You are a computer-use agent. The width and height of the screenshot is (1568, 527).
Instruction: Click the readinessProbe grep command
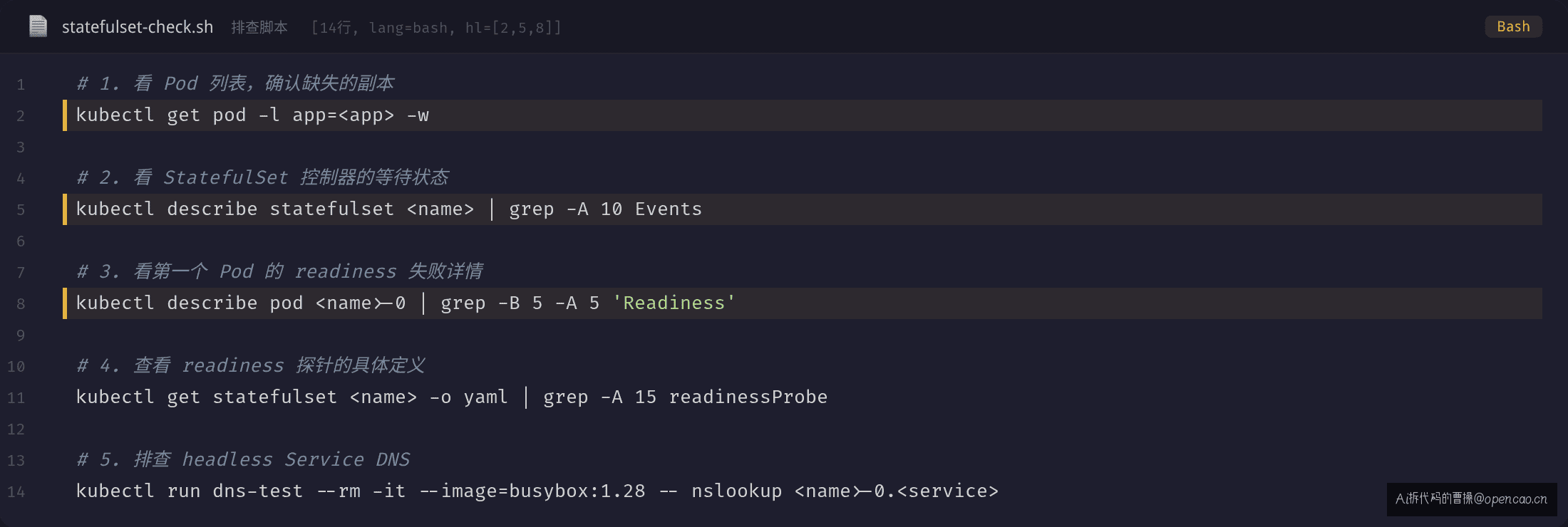coord(452,397)
